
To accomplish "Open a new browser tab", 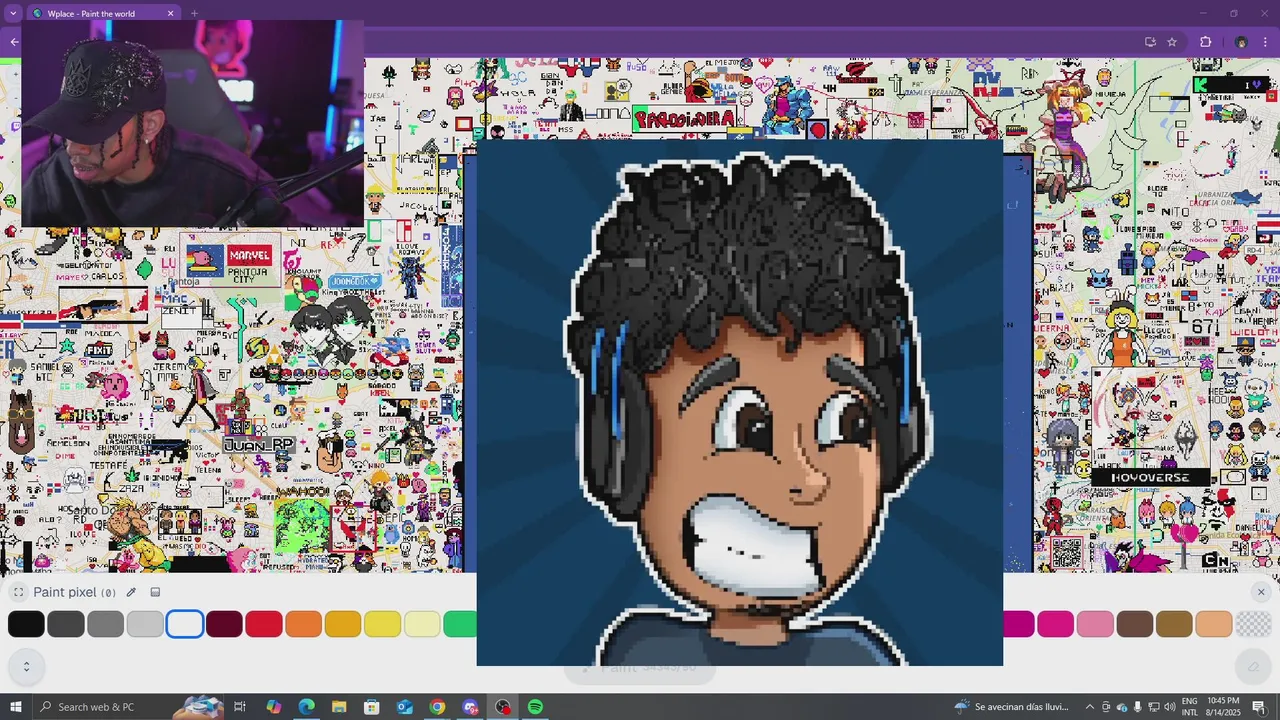I will 194,14.
